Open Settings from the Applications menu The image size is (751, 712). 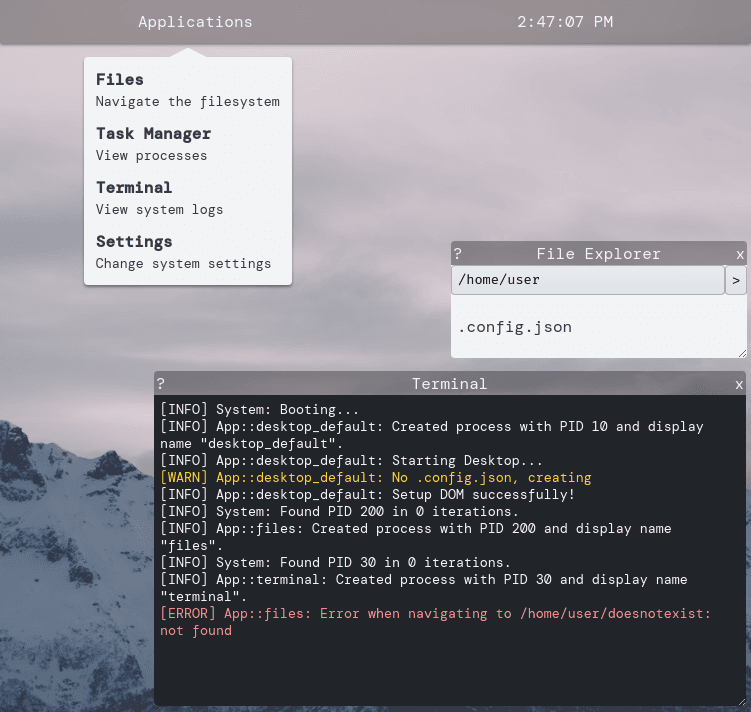coord(134,242)
